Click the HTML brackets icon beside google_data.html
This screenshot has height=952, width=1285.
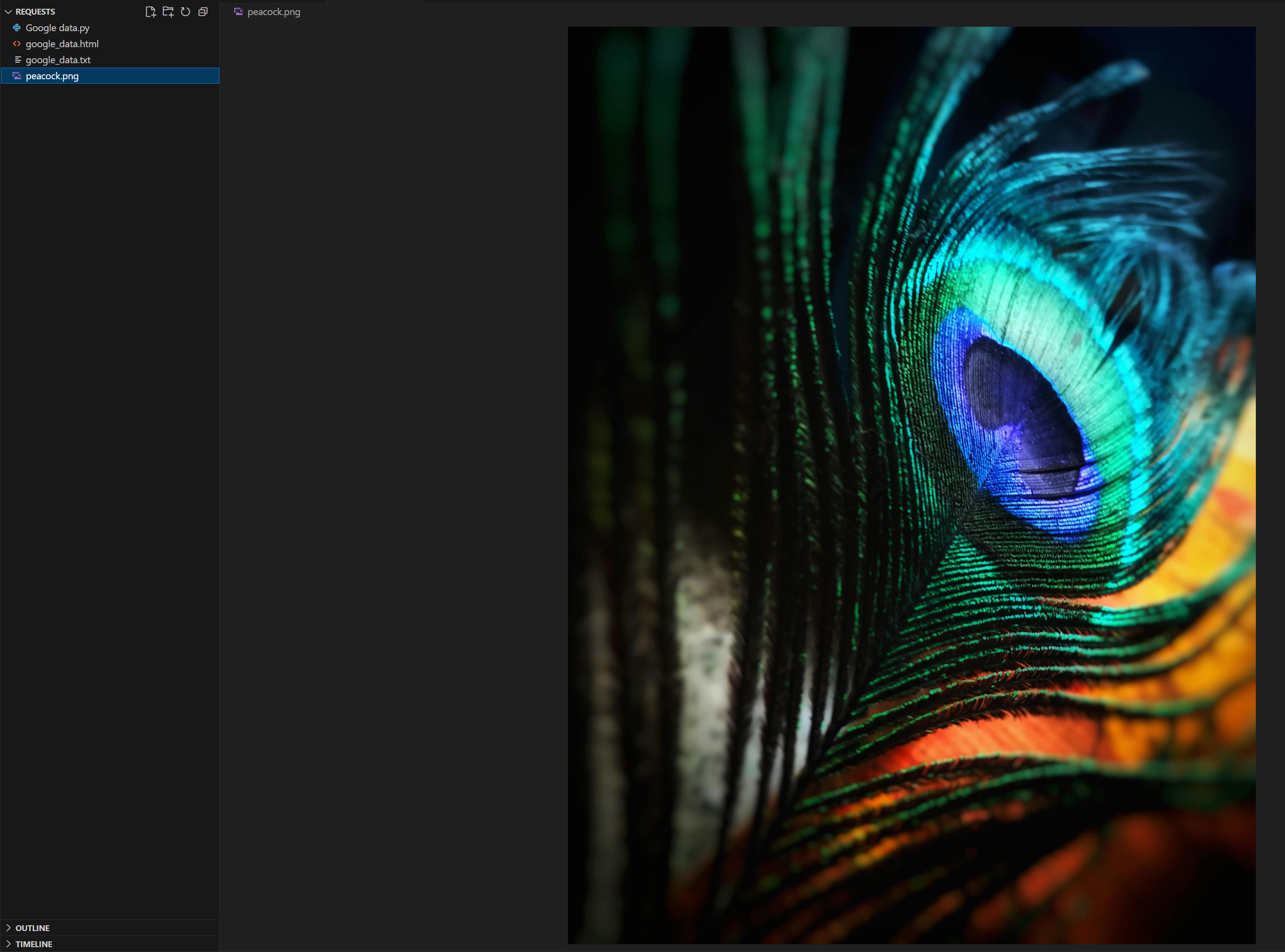point(17,44)
